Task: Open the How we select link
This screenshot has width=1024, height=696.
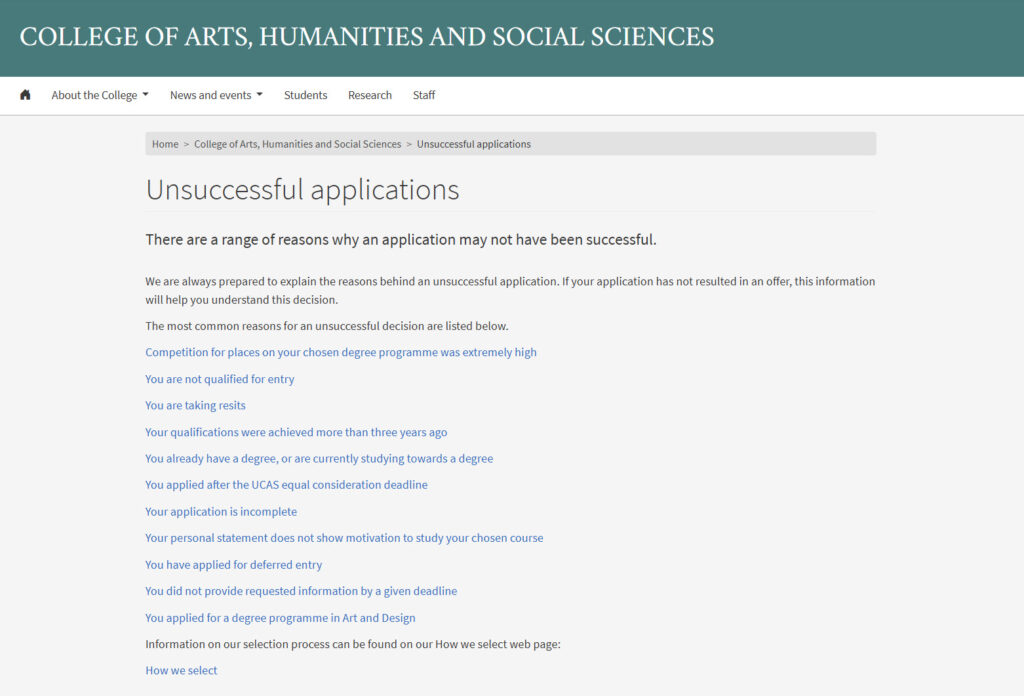Action: (181, 670)
